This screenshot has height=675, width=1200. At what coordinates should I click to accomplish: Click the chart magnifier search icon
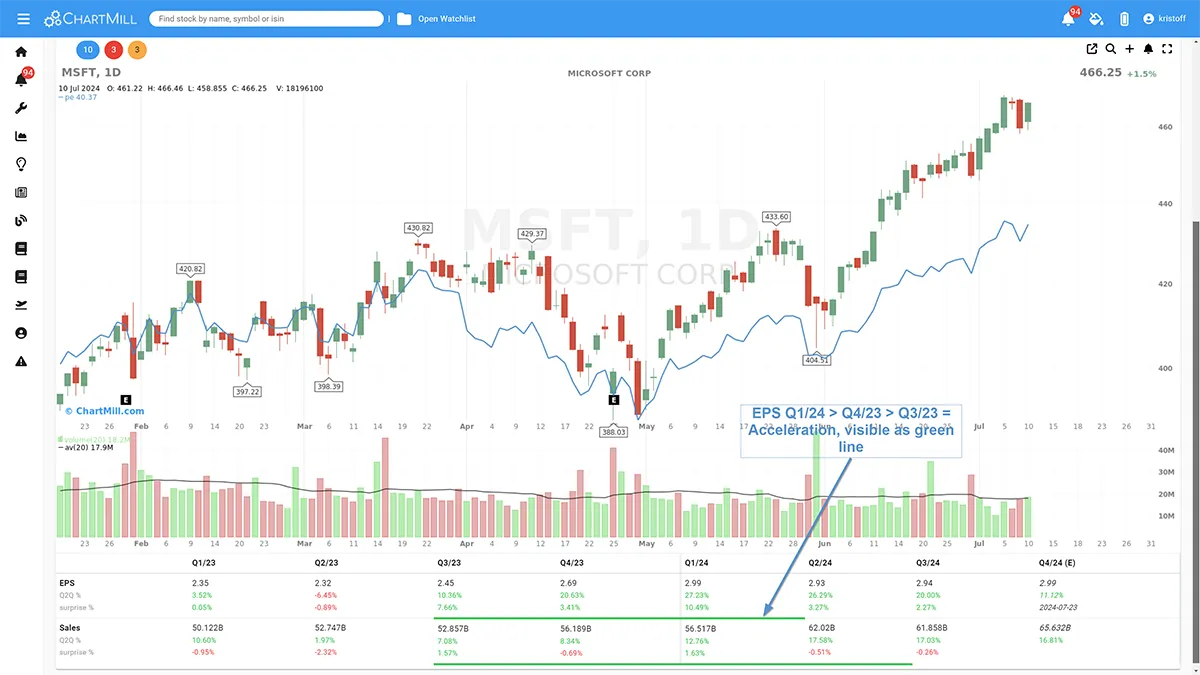(1111, 49)
